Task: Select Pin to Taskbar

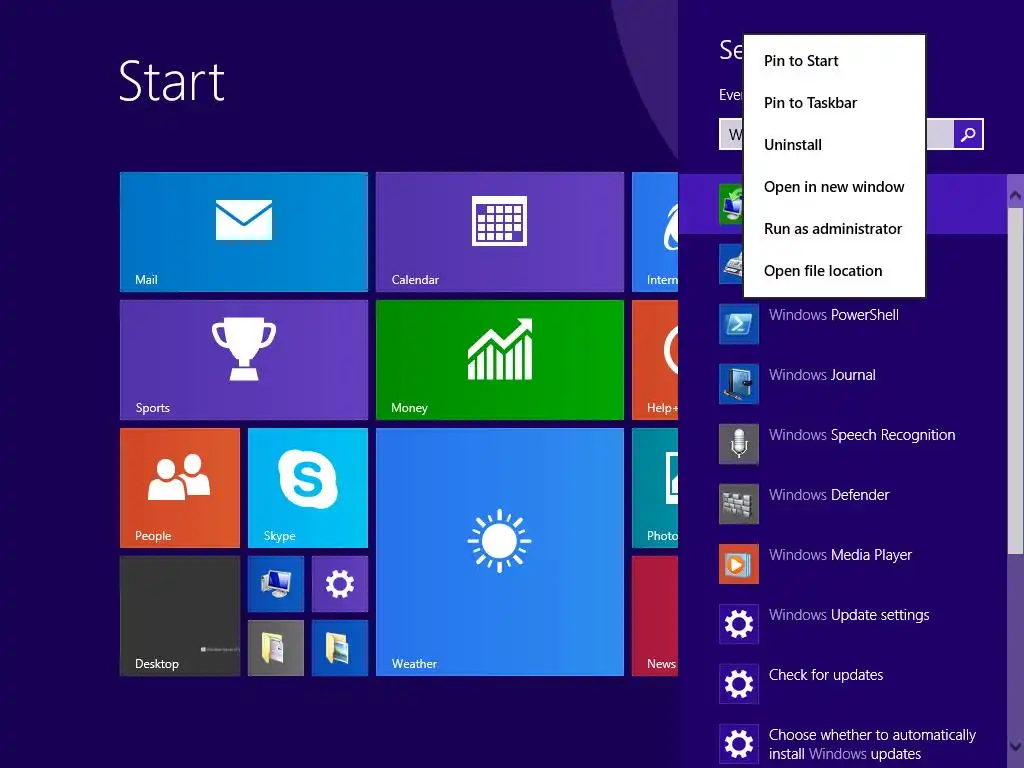Action: pos(835,103)
